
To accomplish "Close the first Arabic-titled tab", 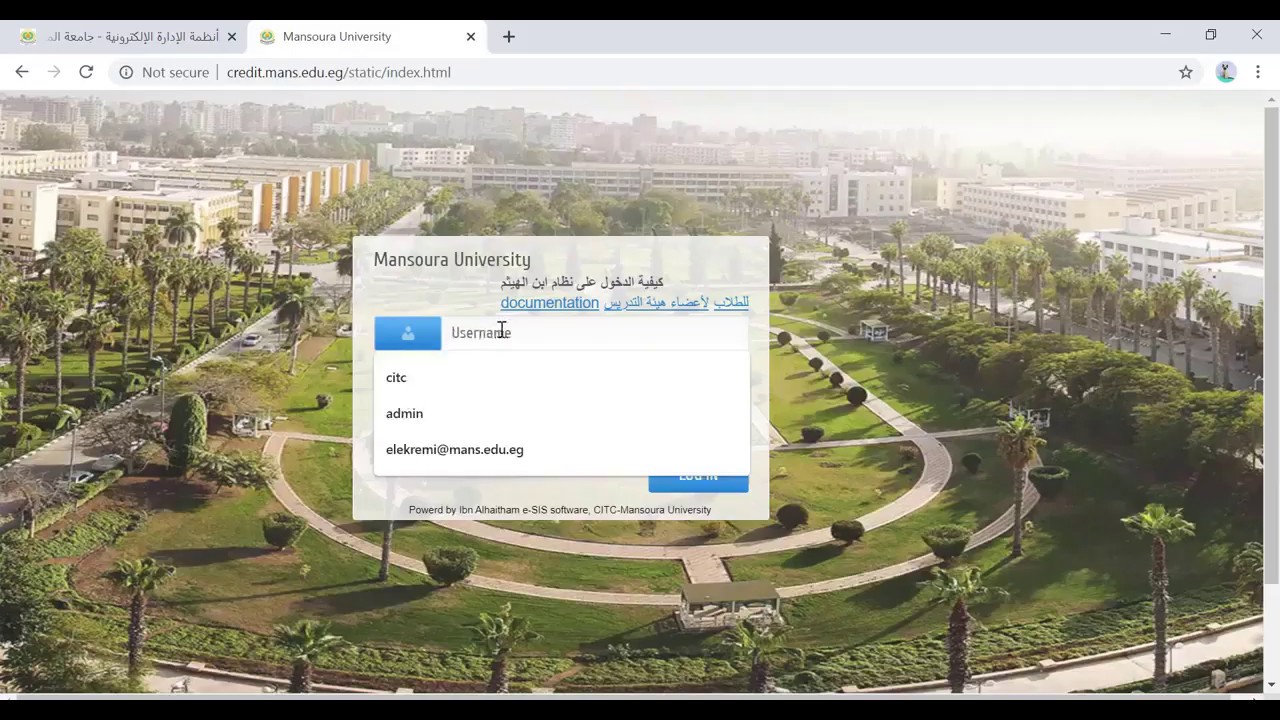I will pyautogui.click(x=232, y=36).
